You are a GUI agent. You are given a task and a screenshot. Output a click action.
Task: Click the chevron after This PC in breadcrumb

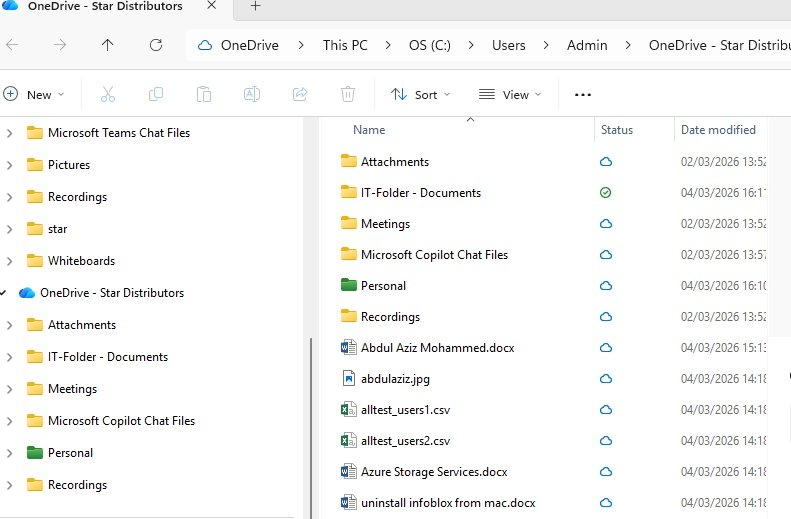click(388, 45)
